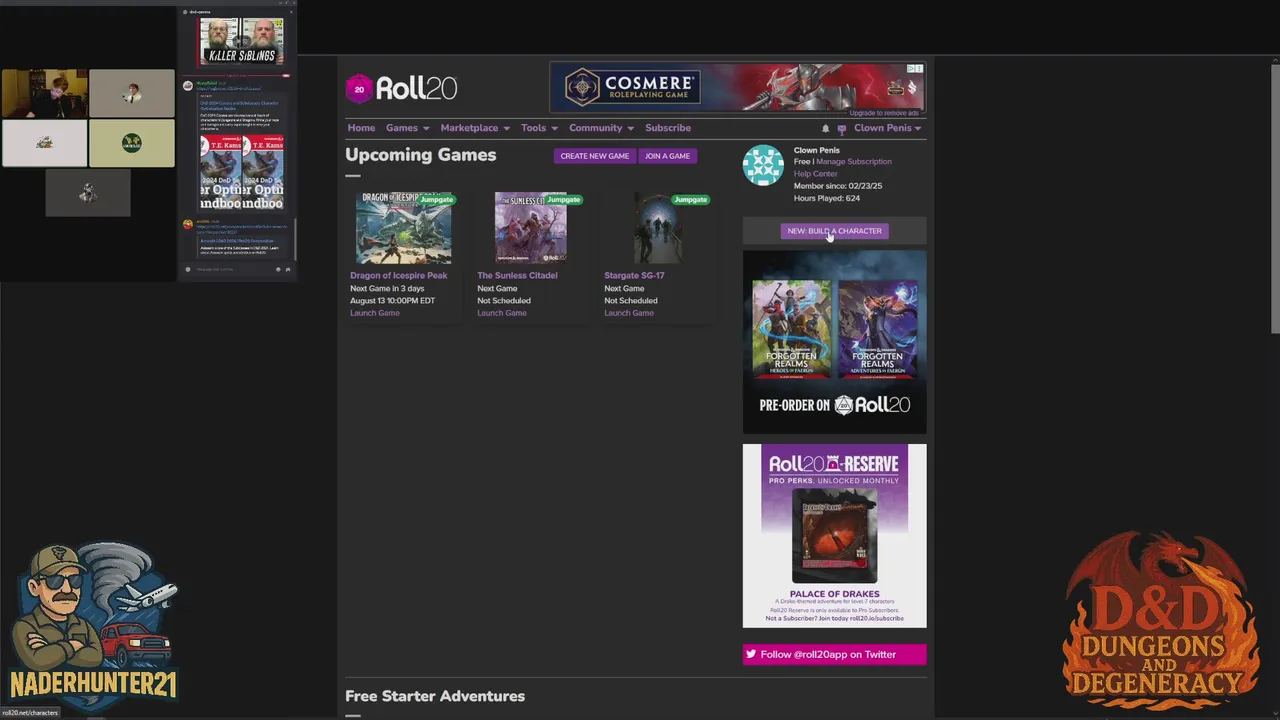
Task: Open the Help Center link
Action: click(x=816, y=174)
